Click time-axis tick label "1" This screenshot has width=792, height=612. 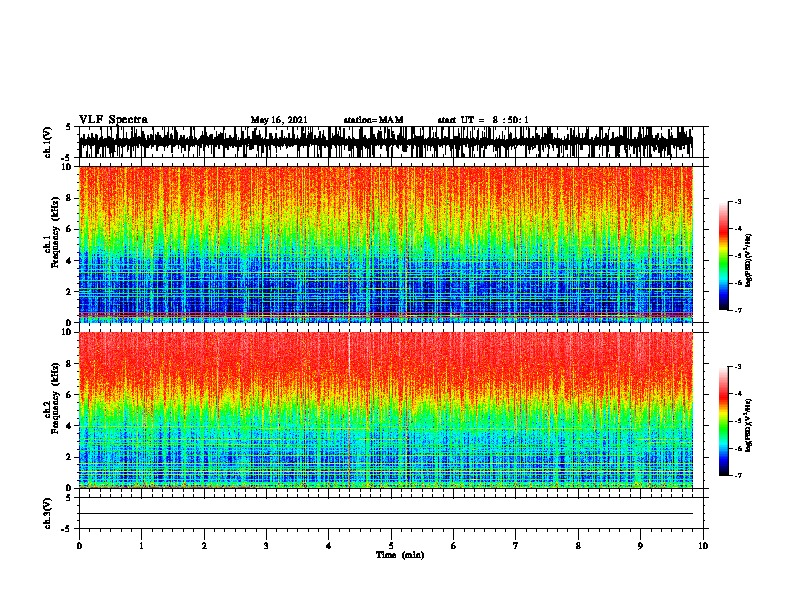click(141, 546)
